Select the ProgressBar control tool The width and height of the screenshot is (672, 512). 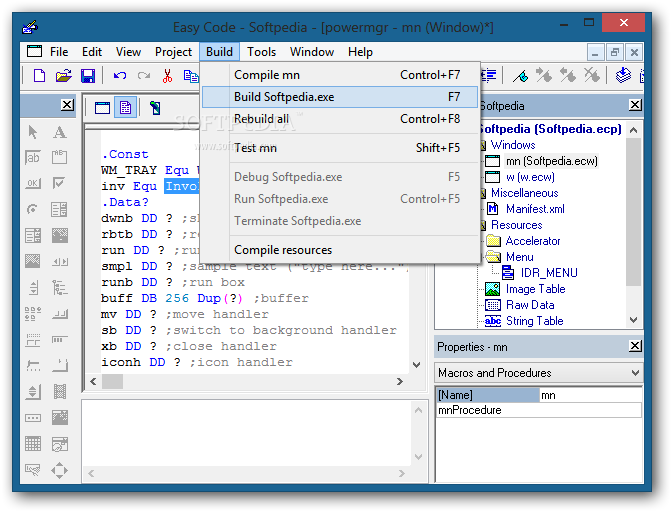pyautogui.click(x=60, y=340)
